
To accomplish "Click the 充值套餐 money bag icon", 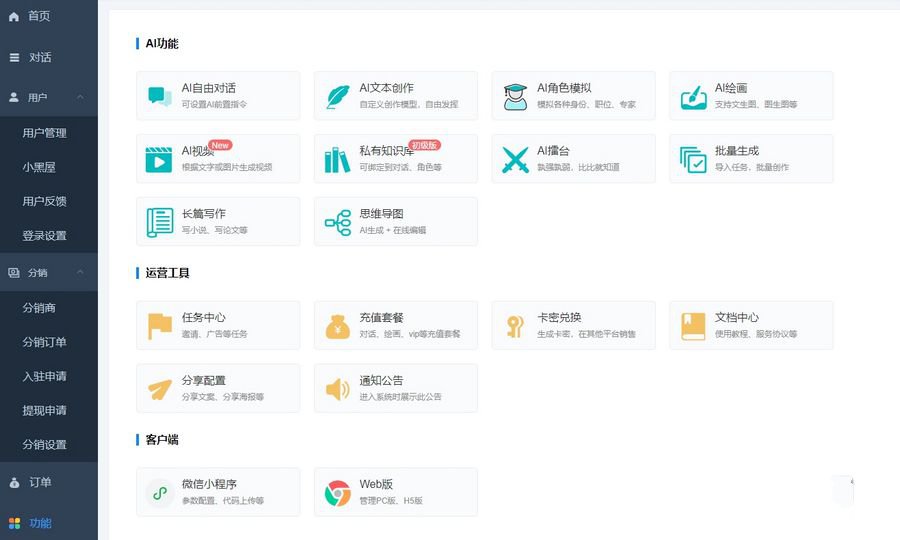I will coord(338,327).
